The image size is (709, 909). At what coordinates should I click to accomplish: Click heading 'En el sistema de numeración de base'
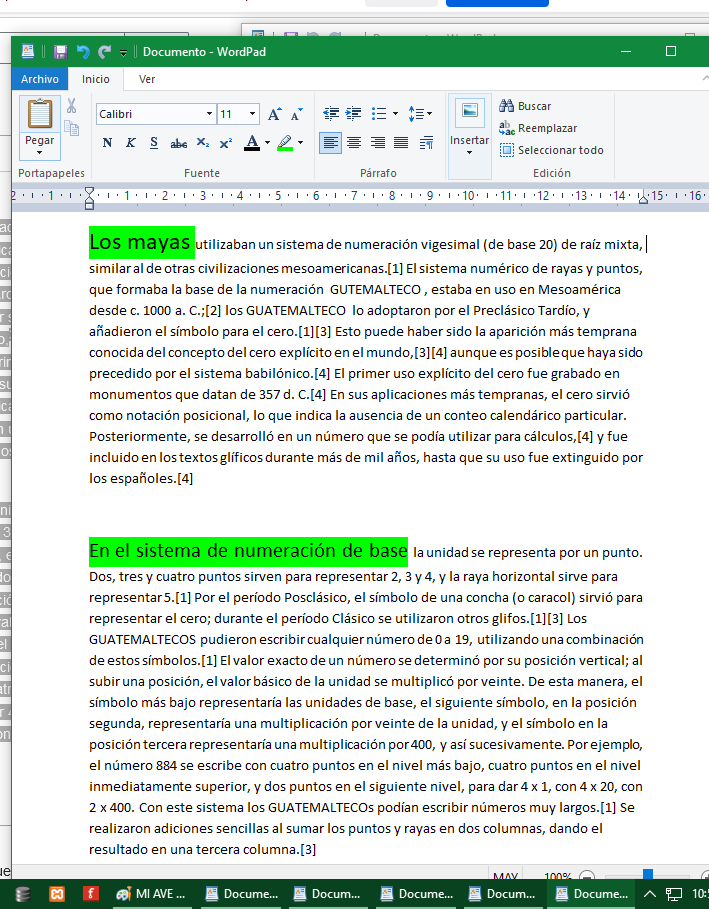(248, 551)
